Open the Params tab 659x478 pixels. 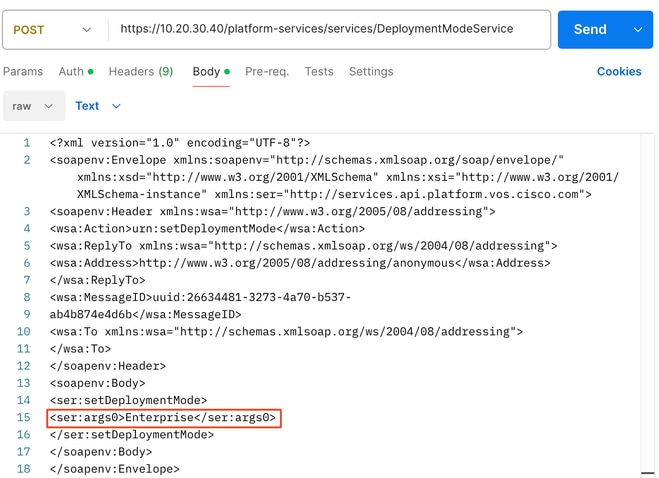pyautogui.click(x=23, y=72)
